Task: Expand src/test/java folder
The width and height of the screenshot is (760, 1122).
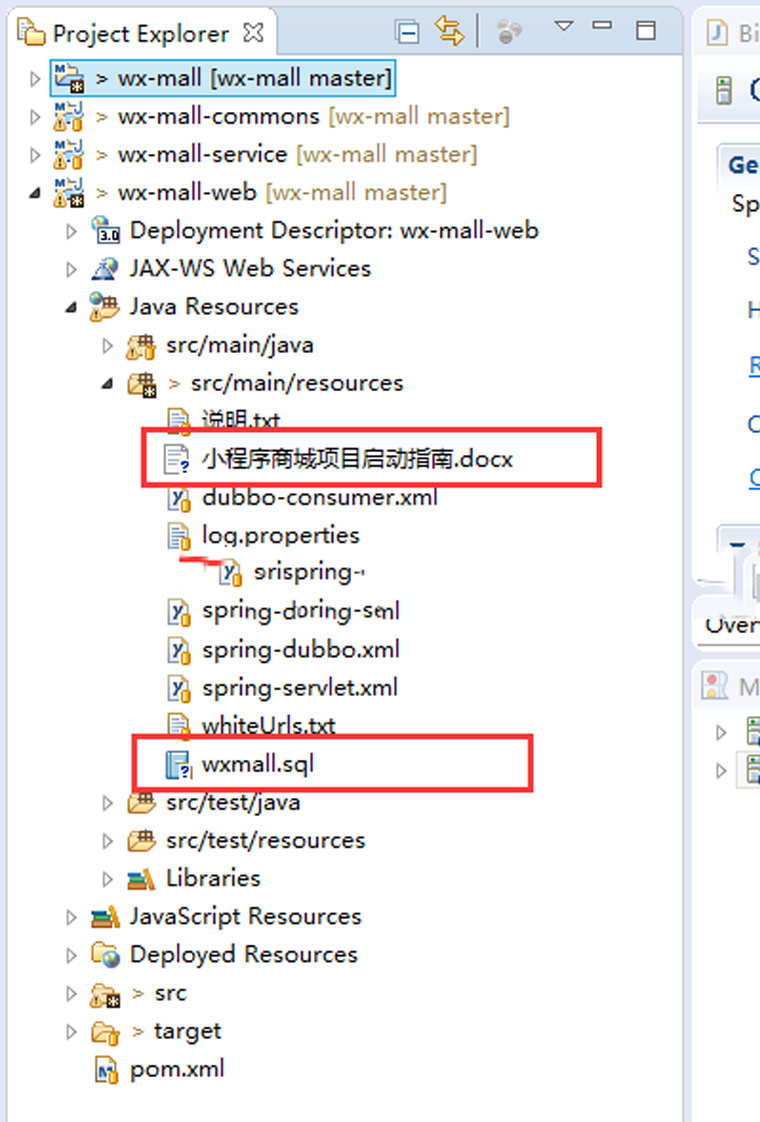Action: pos(107,802)
